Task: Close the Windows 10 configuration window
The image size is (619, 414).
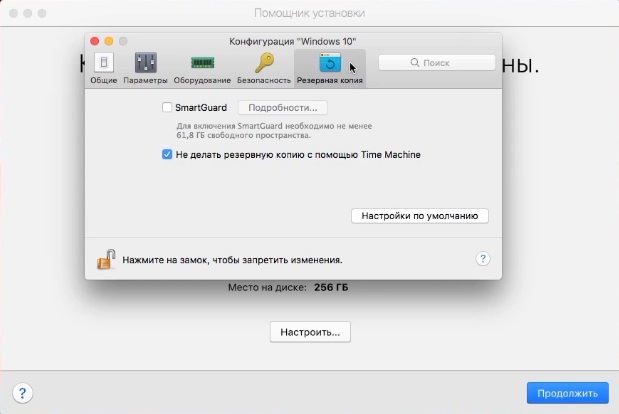Action: 96,41
